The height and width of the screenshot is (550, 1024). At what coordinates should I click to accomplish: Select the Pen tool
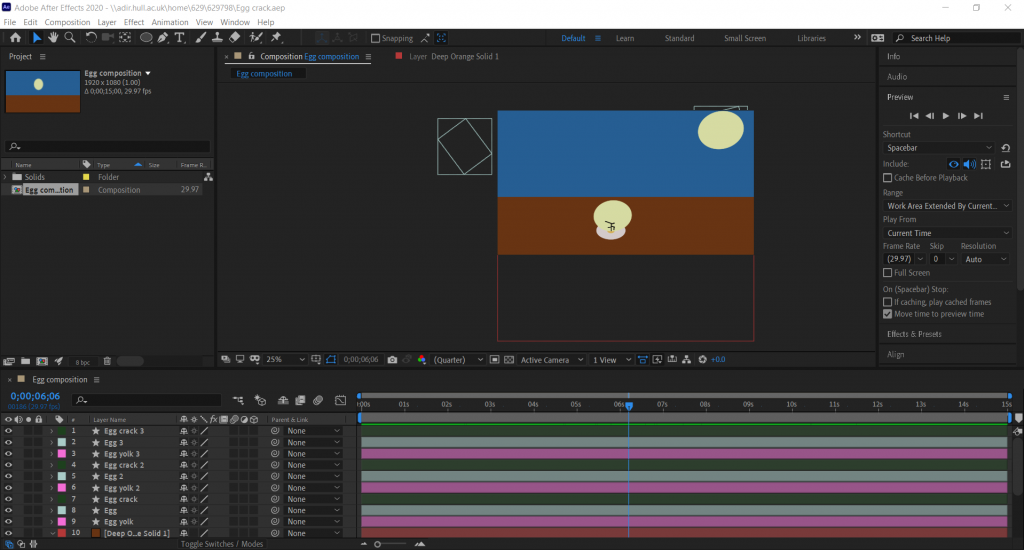click(x=163, y=38)
